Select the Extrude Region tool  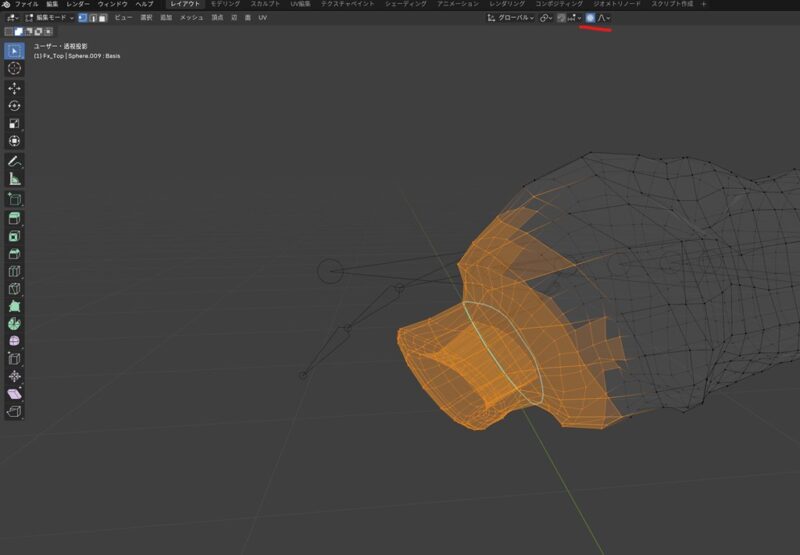click(14, 217)
